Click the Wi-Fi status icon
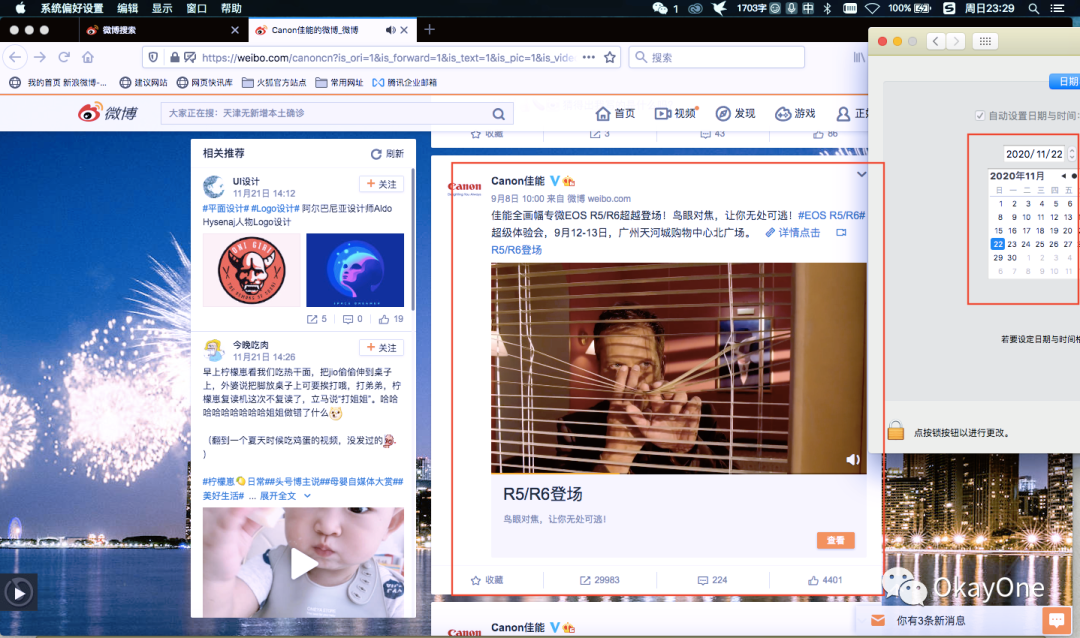The height and width of the screenshot is (638, 1080). pos(873,8)
